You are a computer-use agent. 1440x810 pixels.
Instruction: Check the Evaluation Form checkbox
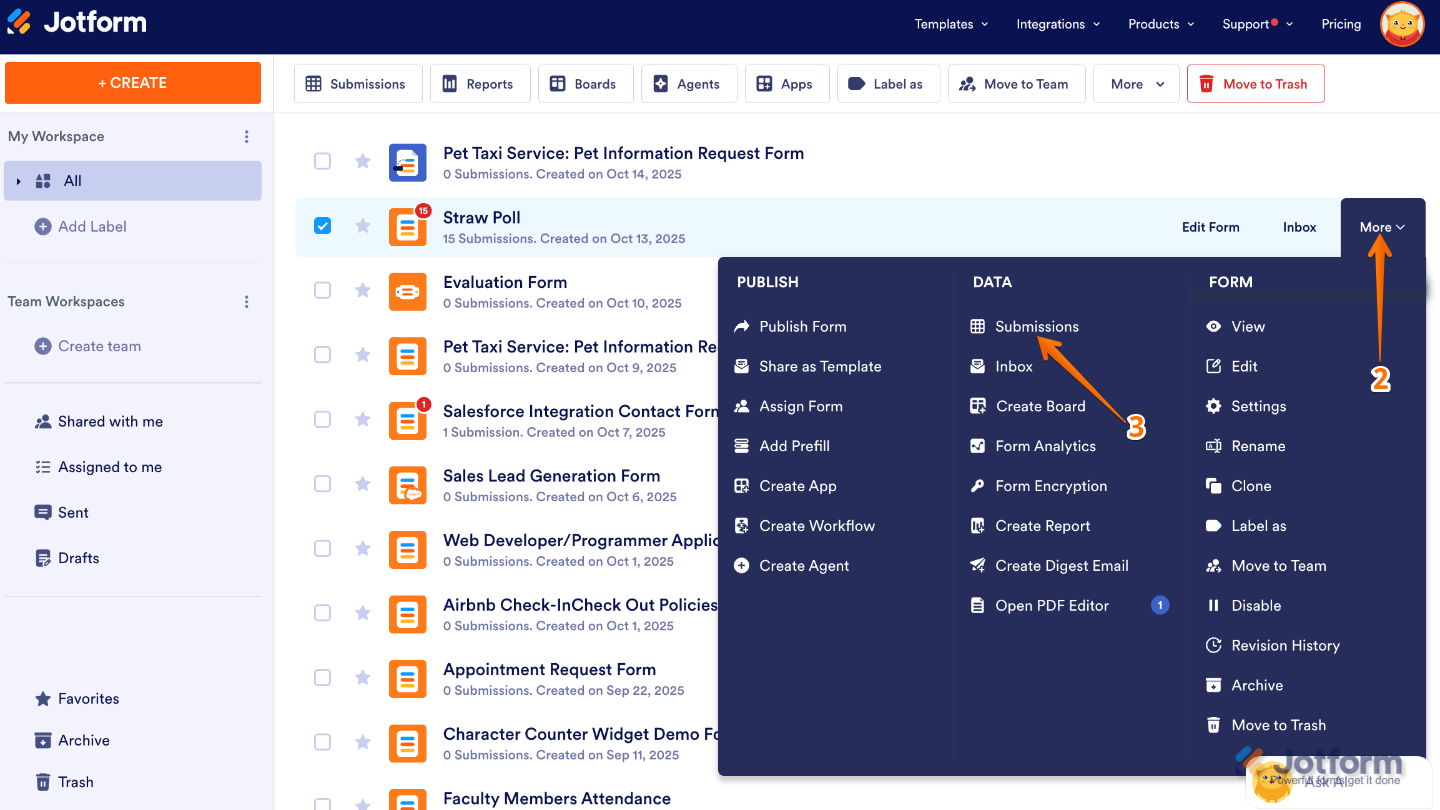click(x=322, y=290)
